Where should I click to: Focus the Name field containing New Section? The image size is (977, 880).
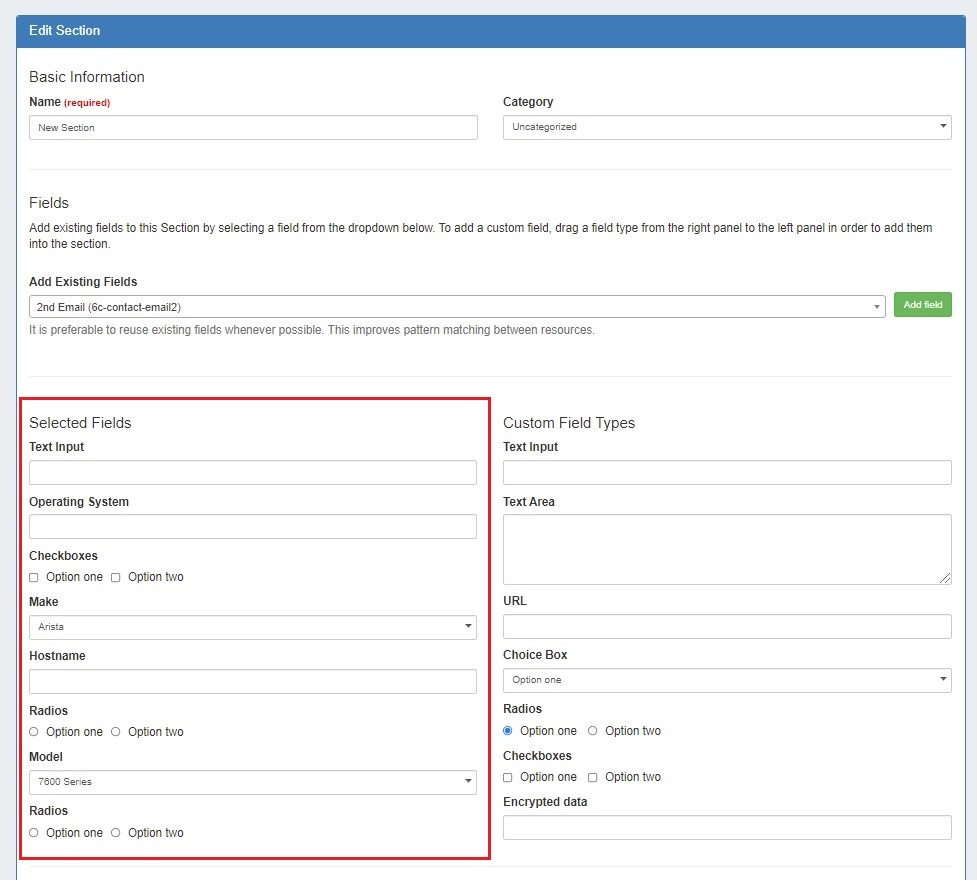coord(252,127)
